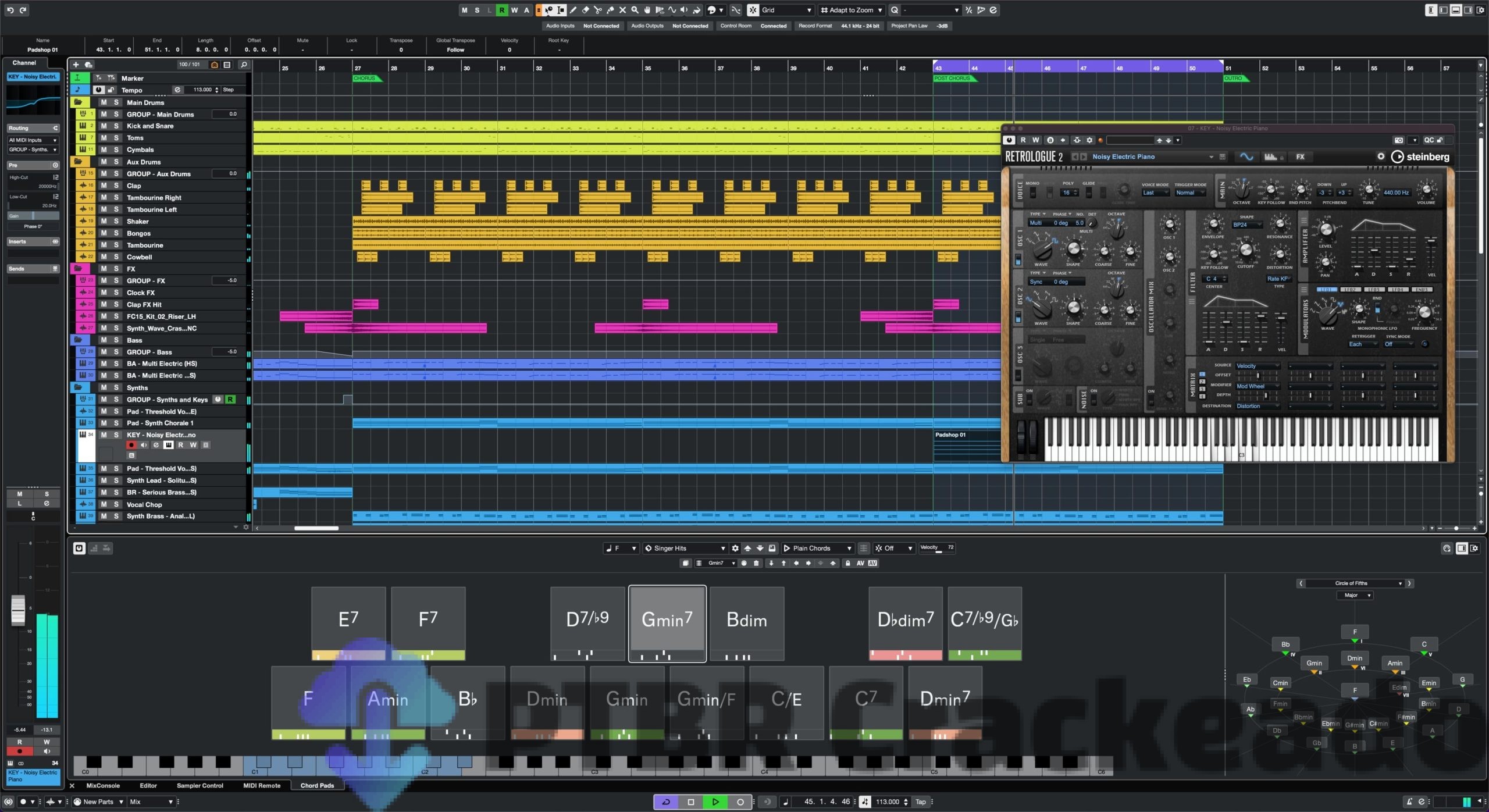Open the Plain Chords player dropdown
1489x812 pixels.
click(818, 548)
